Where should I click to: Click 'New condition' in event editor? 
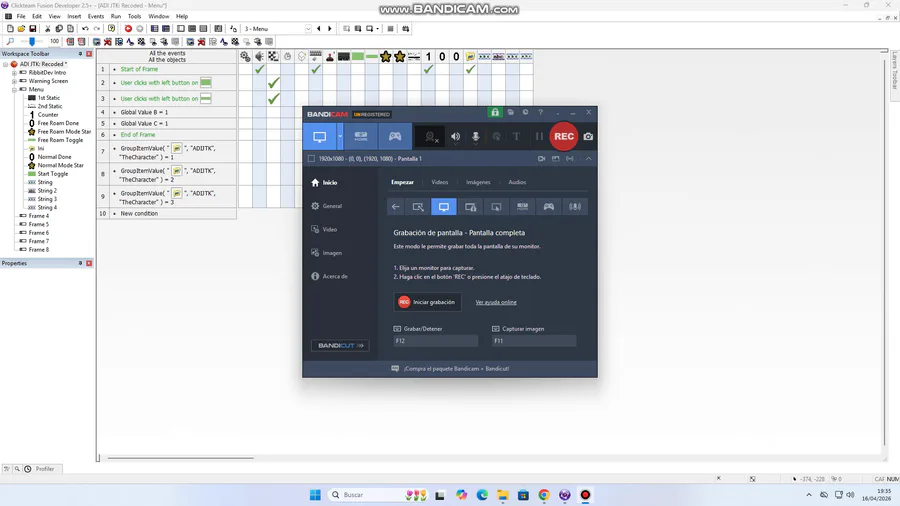pyautogui.click(x=139, y=213)
